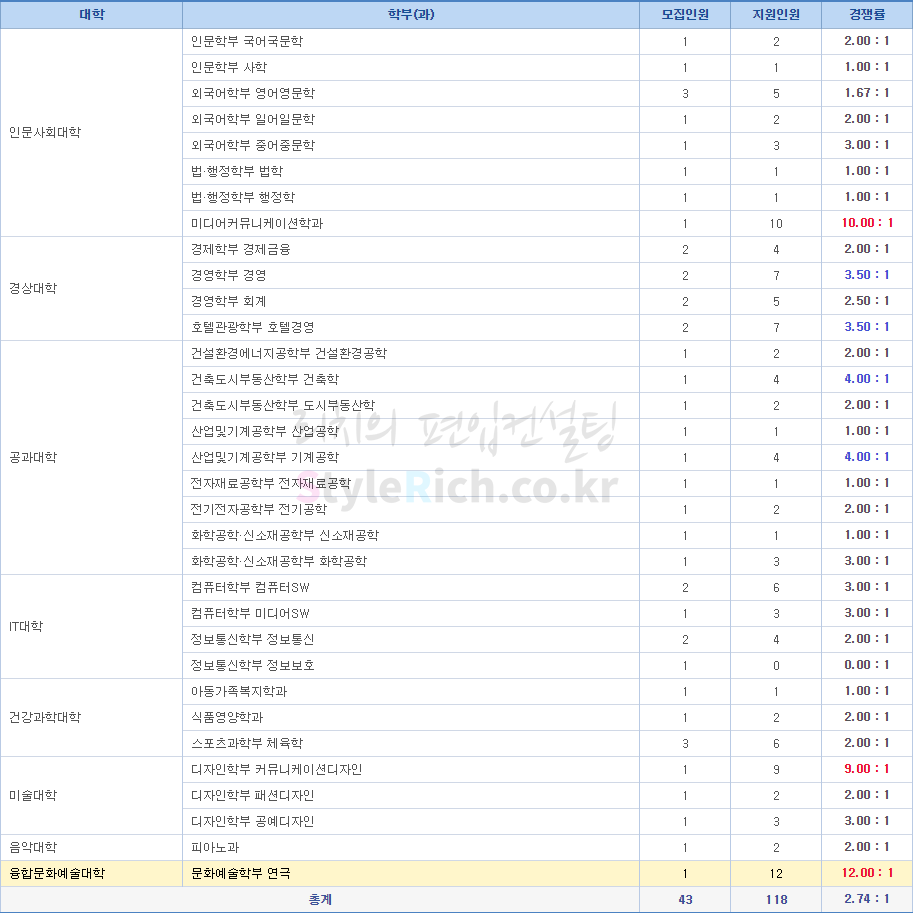
Task: Select the IT대학 cell
Action: [91, 627]
